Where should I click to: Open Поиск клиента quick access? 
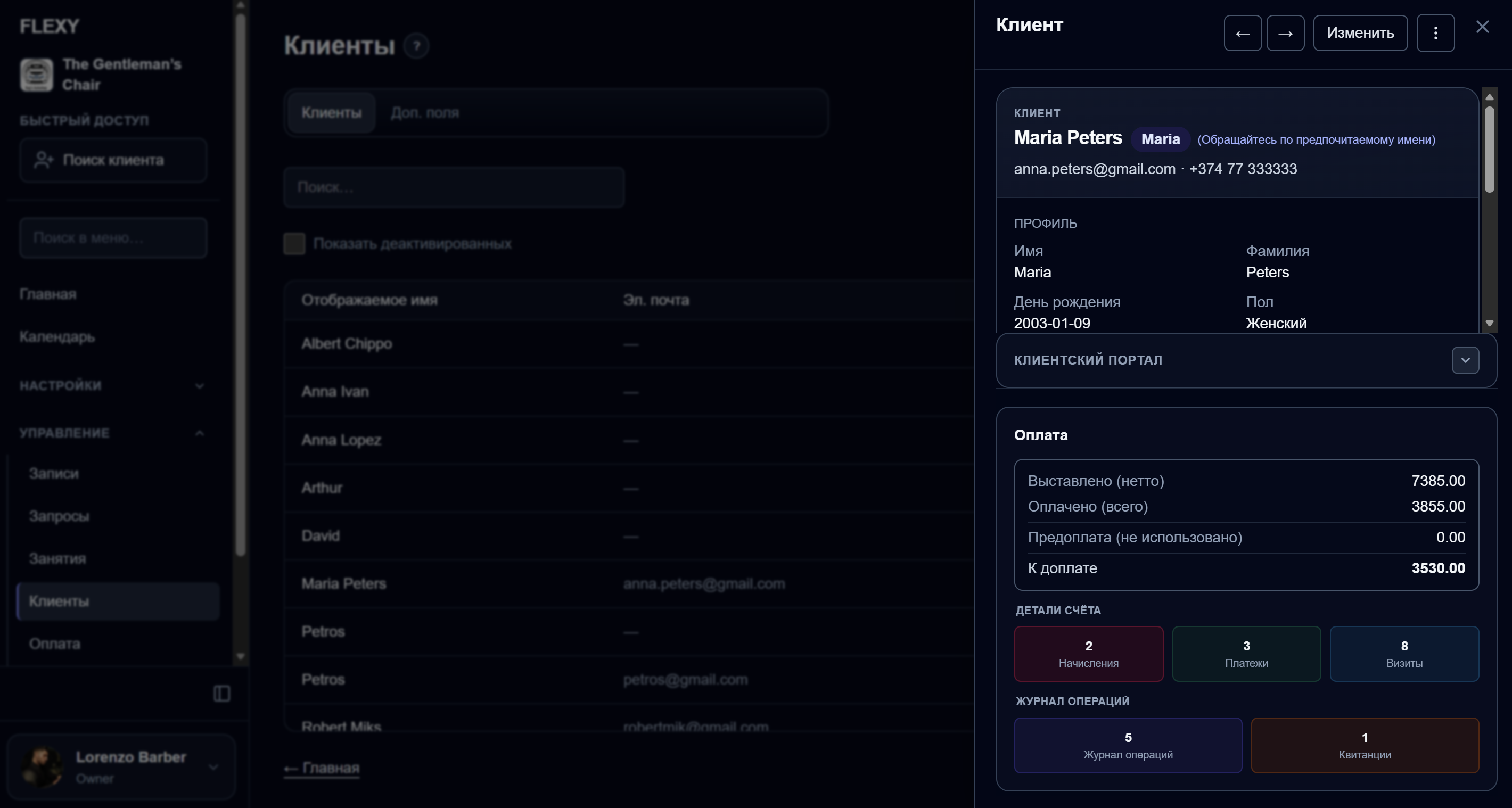click(x=113, y=160)
